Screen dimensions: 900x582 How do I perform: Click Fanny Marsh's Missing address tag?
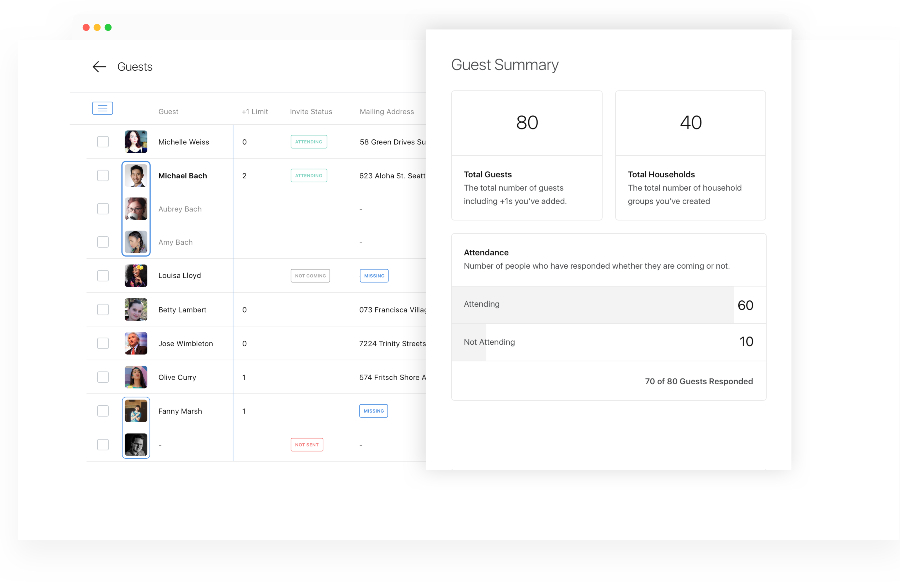(x=374, y=411)
